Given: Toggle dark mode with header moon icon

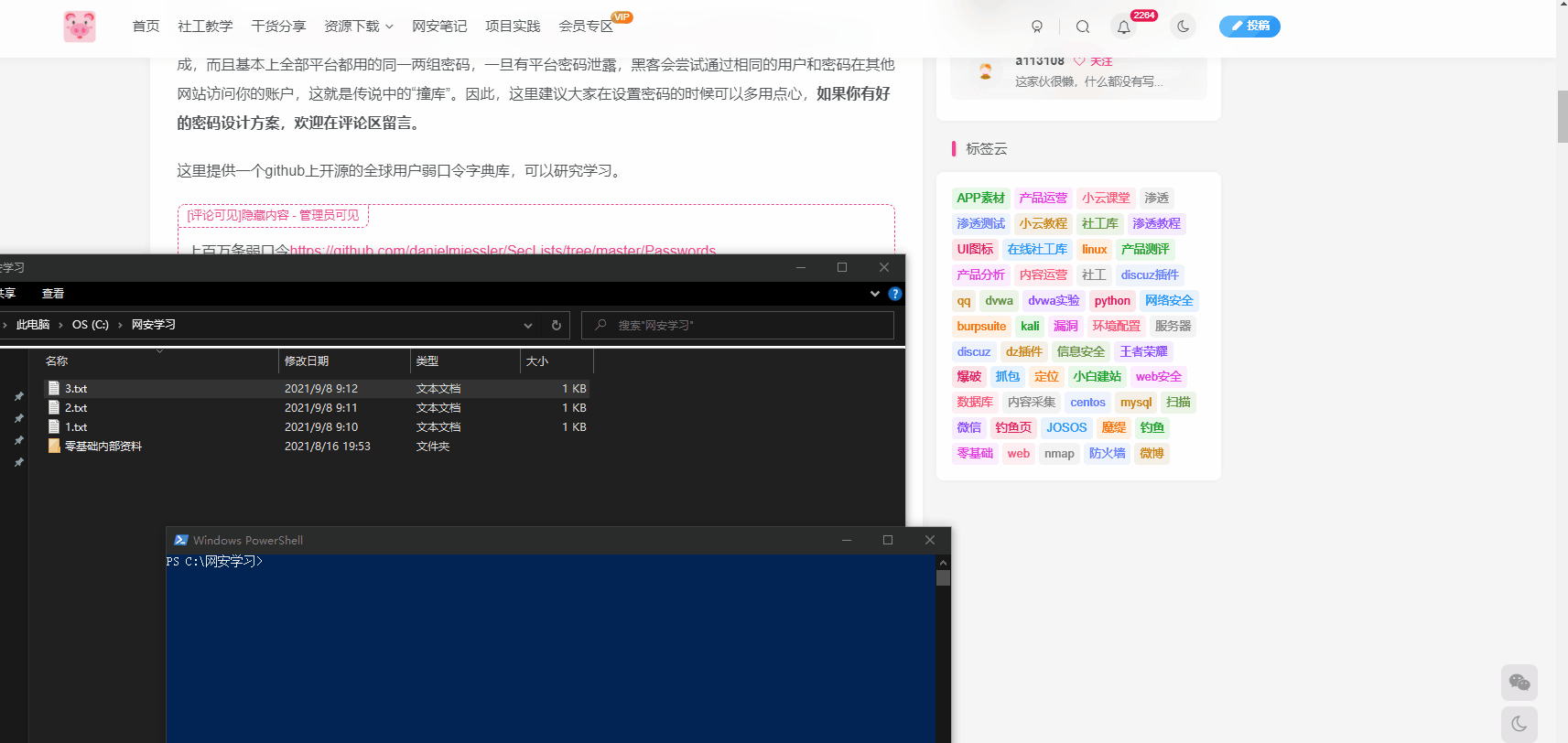Looking at the screenshot, I should 1183,27.
